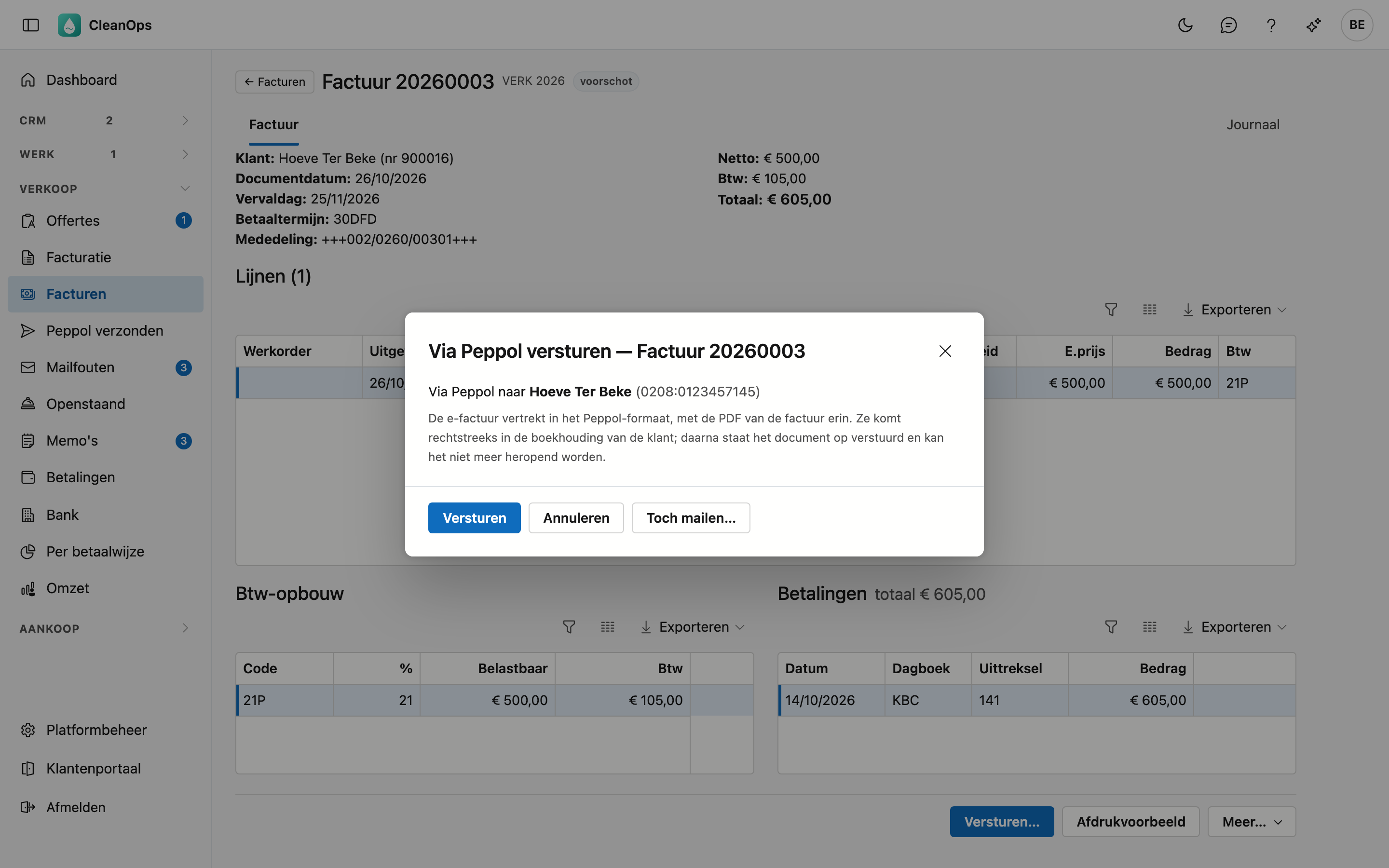The image size is (1389, 868).
Task: Click Afdrukvoorbeeld button
Action: (x=1130, y=822)
